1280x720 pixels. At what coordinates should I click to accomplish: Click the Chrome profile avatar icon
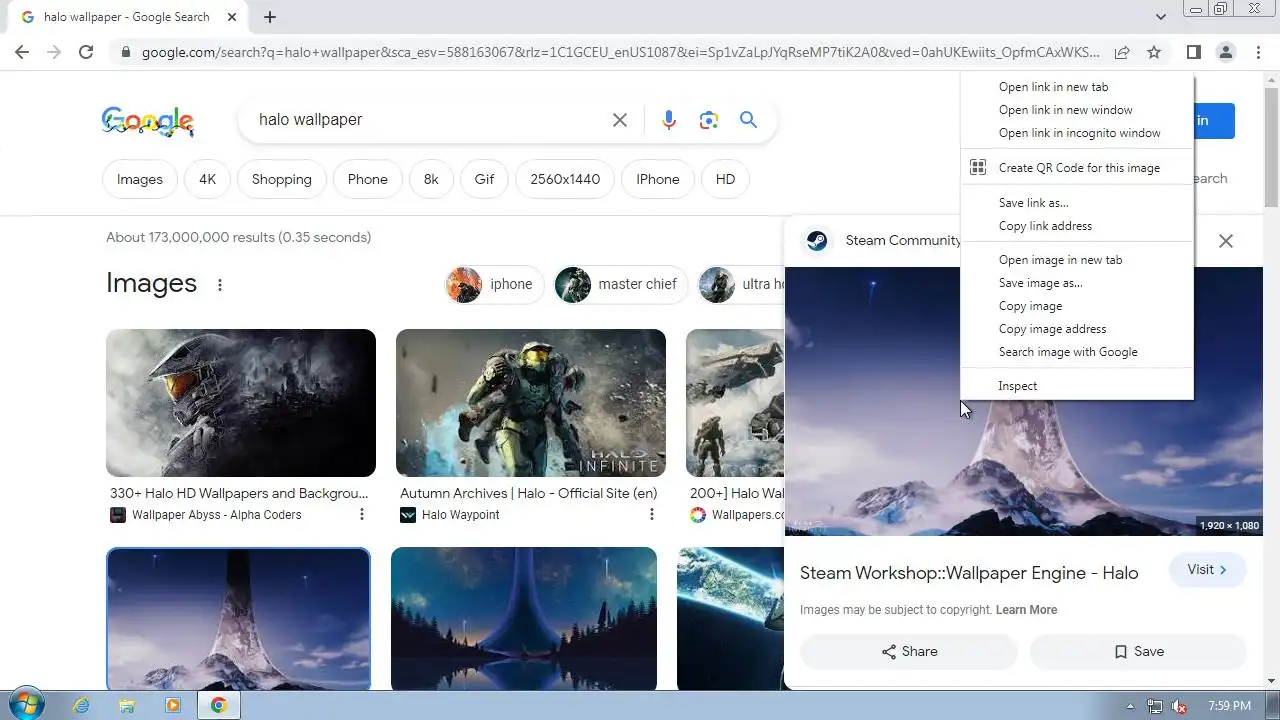click(x=1226, y=52)
